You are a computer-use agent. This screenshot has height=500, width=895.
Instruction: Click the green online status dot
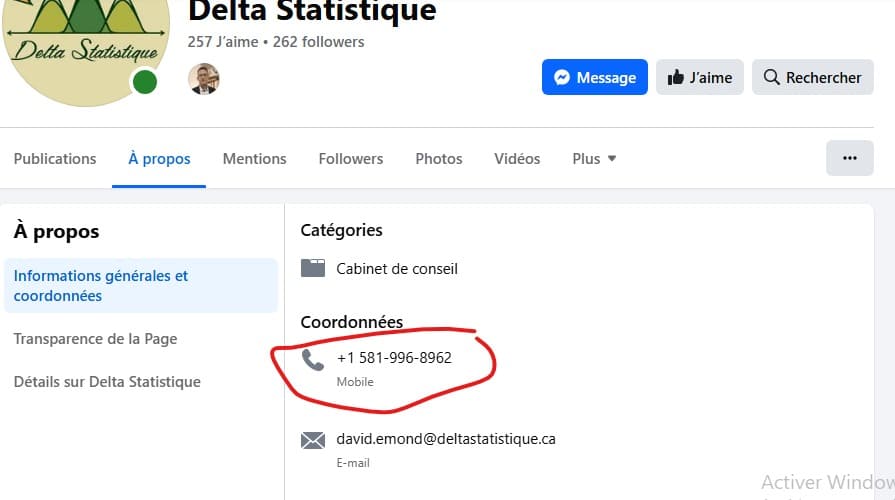pyautogui.click(x=145, y=82)
